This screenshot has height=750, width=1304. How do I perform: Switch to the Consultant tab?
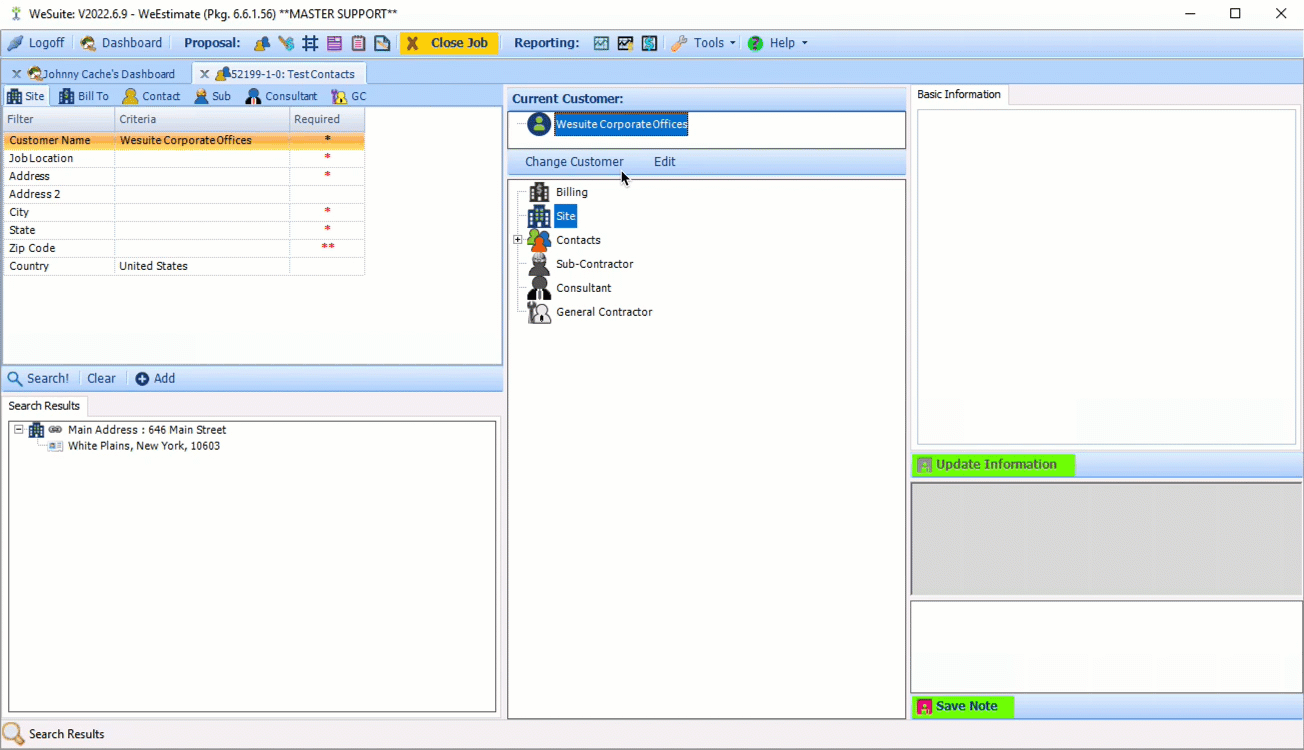pyautogui.click(x=282, y=96)
